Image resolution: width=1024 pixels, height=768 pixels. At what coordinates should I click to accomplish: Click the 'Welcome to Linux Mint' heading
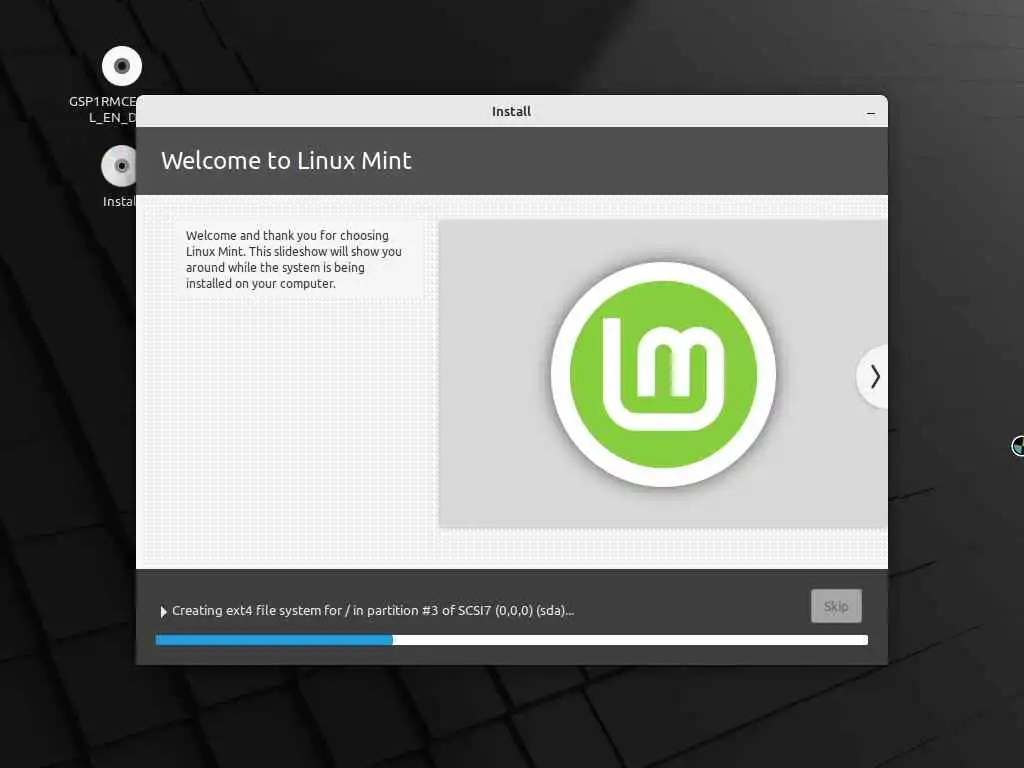coord(286,161)
